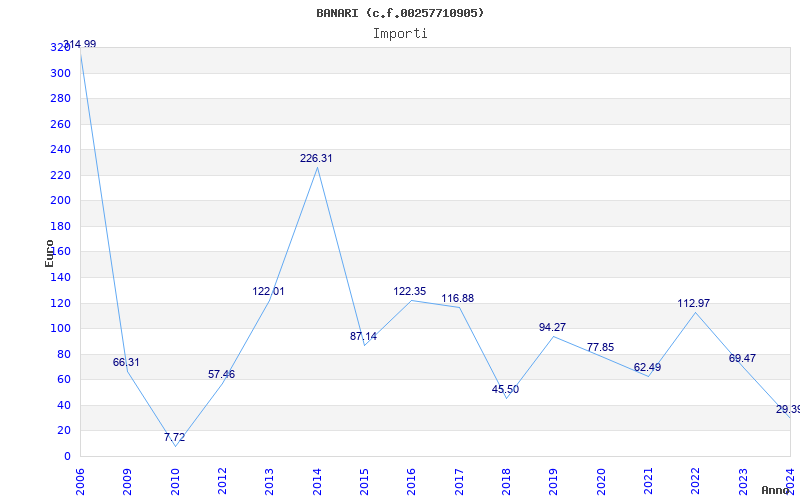
Task: Click the 2020 x-axis year label
Action: pyautogui.click(x=601, y=482)
